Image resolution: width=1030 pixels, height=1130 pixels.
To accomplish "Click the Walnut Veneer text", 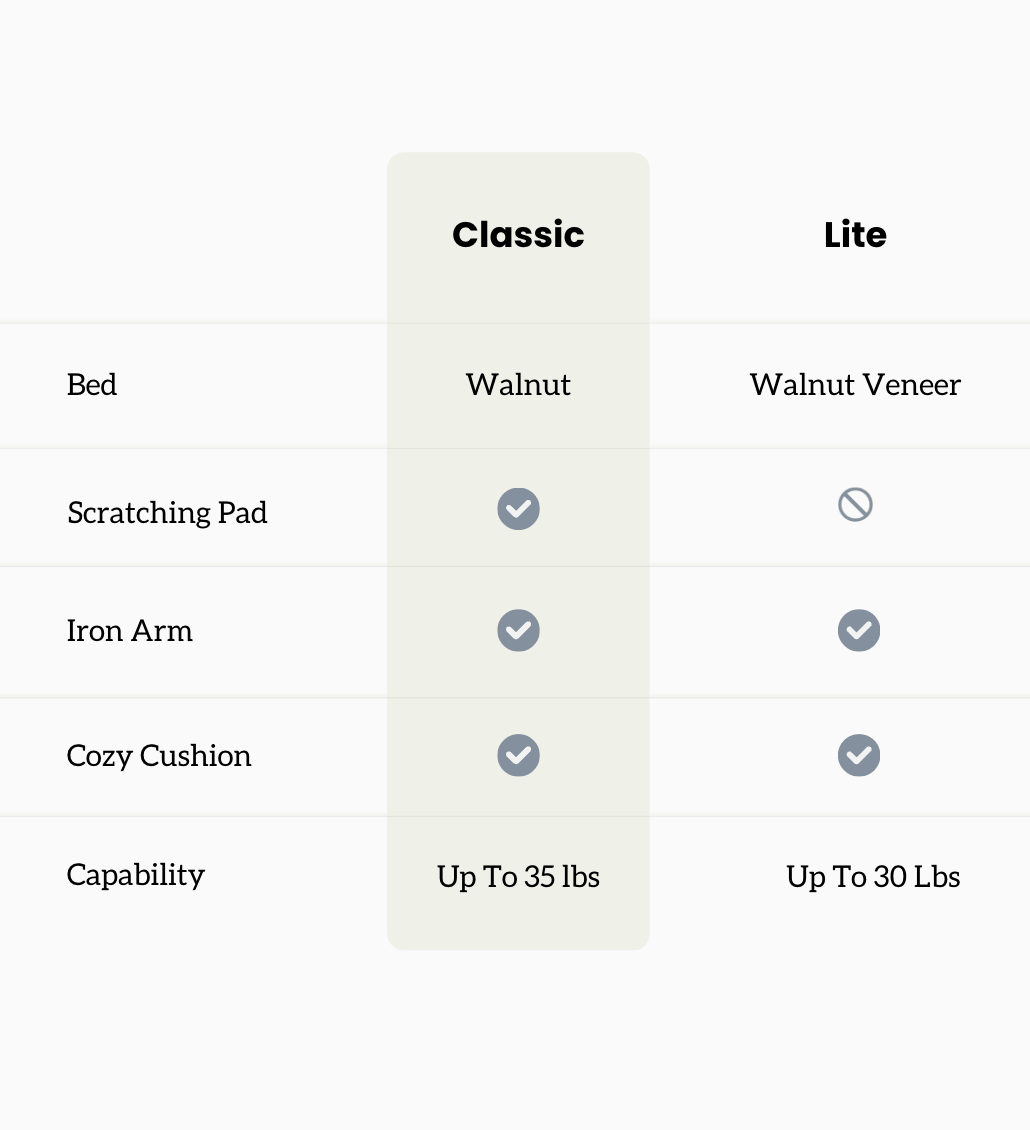I will point(855,385).
